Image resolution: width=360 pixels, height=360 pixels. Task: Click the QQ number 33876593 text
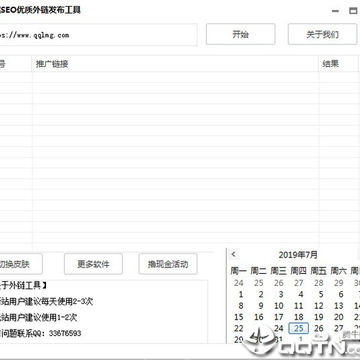tap(65, 333)
